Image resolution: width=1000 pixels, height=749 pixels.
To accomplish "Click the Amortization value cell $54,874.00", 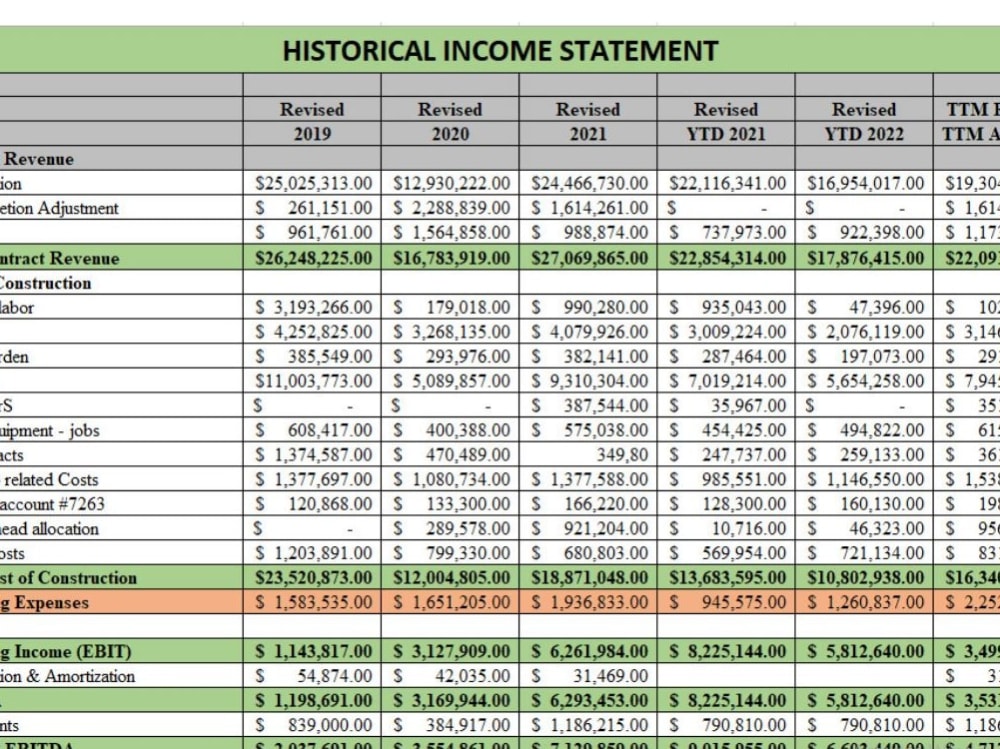I will [x=312, y=676].
